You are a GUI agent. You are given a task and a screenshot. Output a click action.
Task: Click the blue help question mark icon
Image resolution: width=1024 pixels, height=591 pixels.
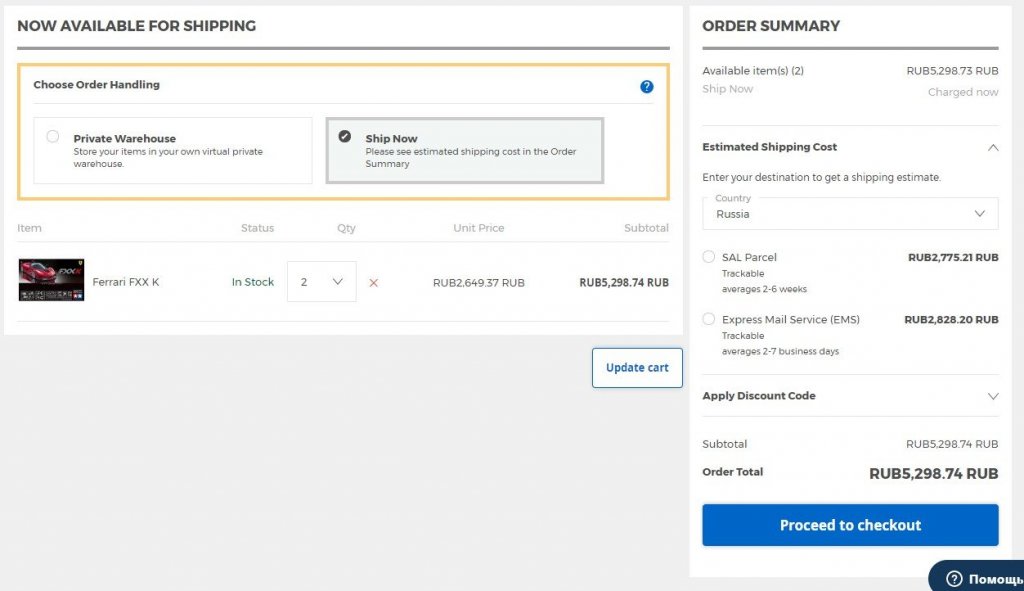pyautogui.click(x=646, y=87)
